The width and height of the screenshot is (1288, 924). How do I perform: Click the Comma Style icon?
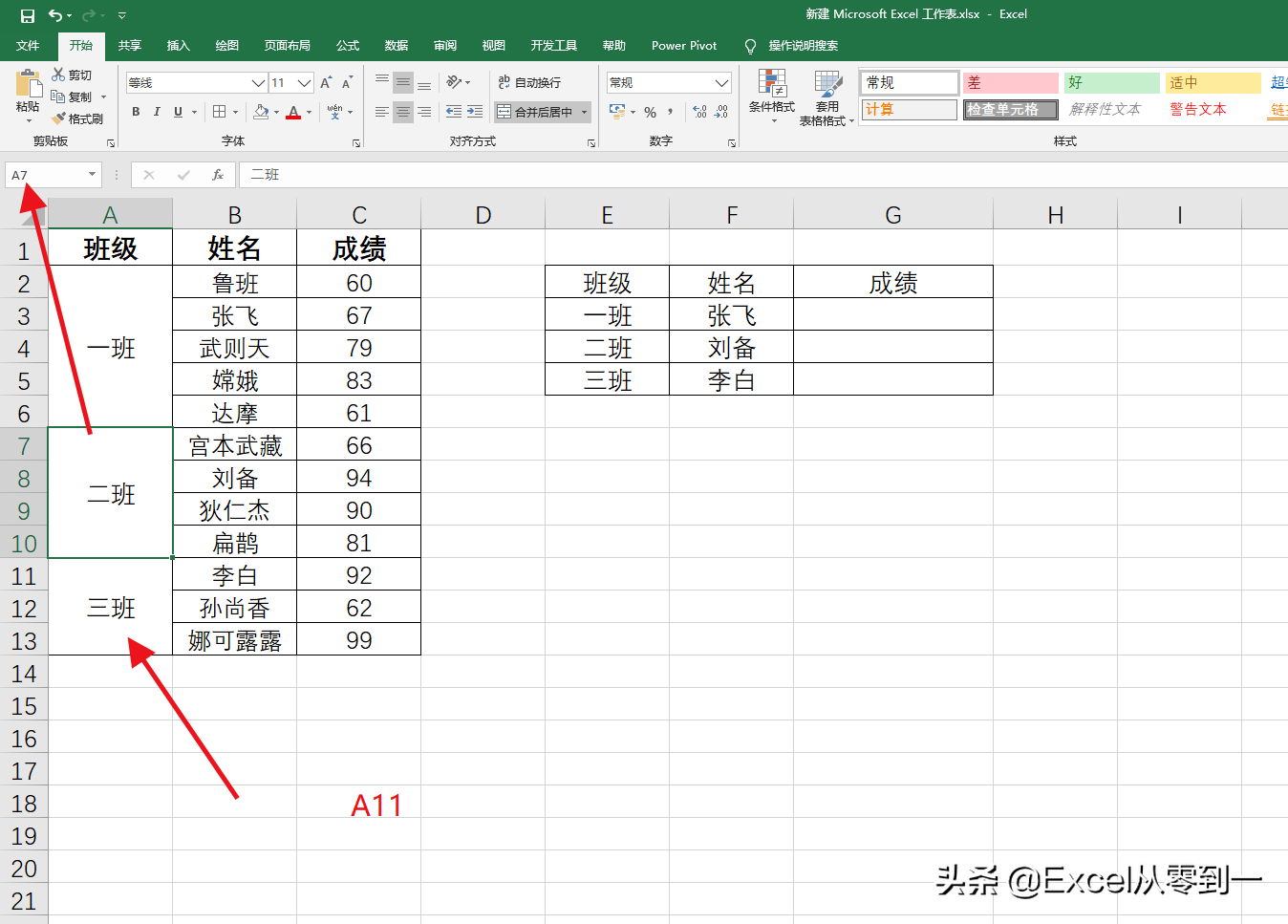tap(671, 112)
